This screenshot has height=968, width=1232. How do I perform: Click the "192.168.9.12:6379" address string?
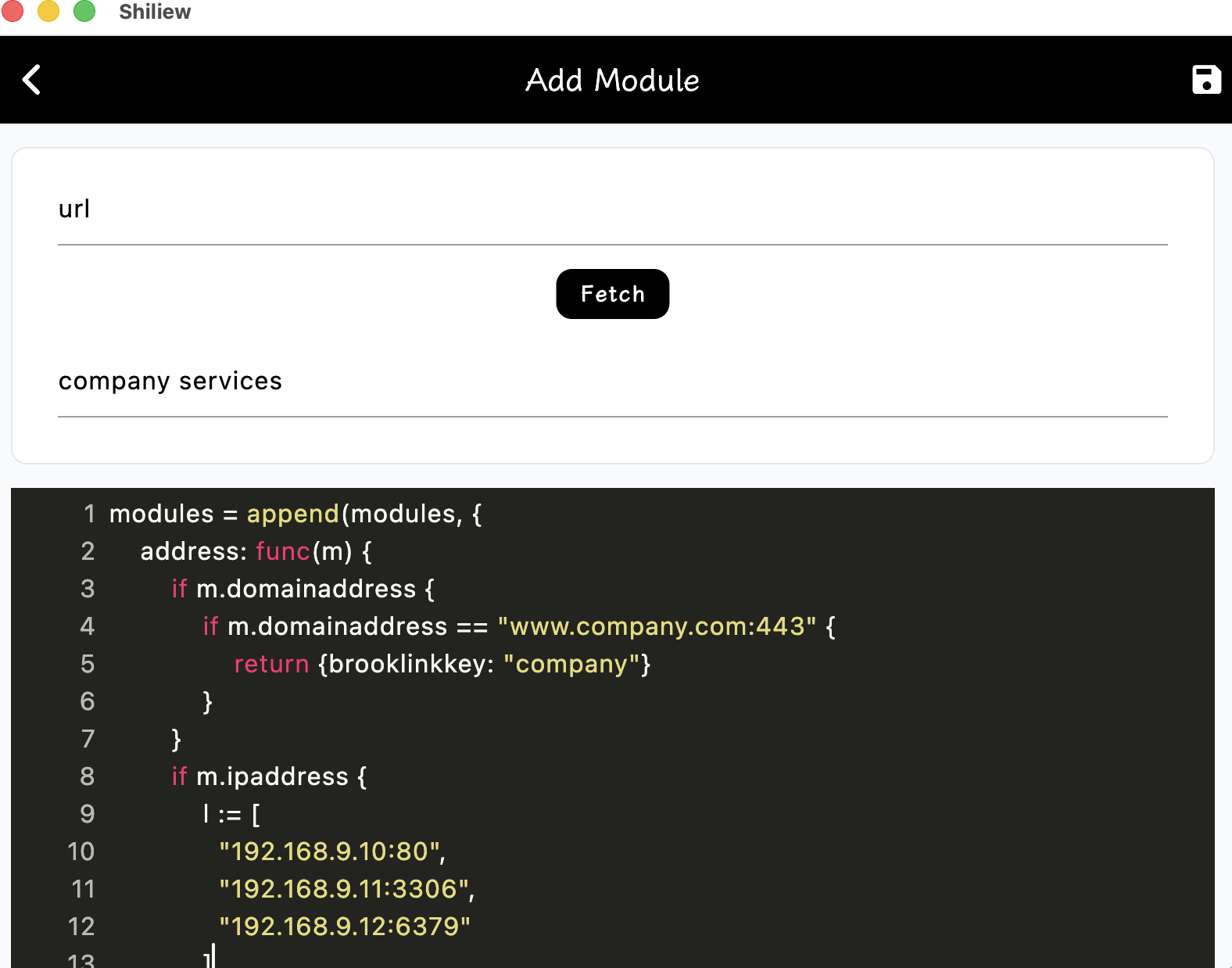344,927
